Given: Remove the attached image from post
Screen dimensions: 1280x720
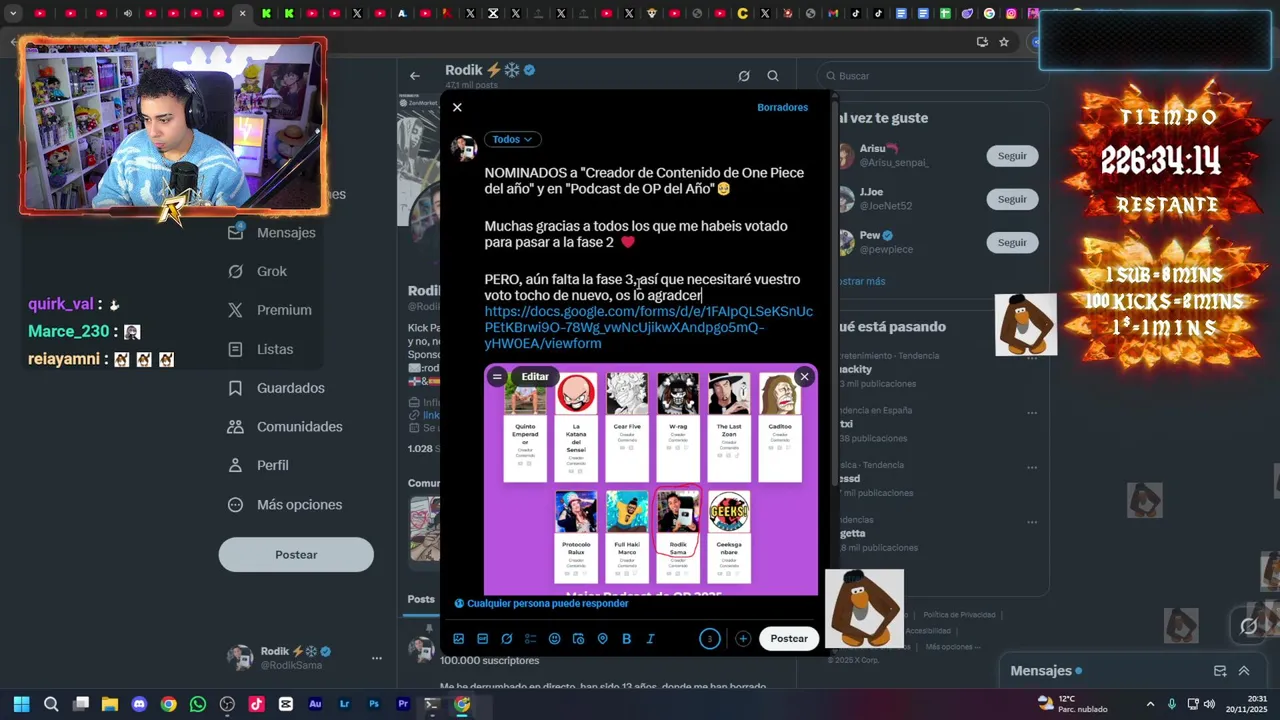Looking at the screenshot, I should (804, 377).
